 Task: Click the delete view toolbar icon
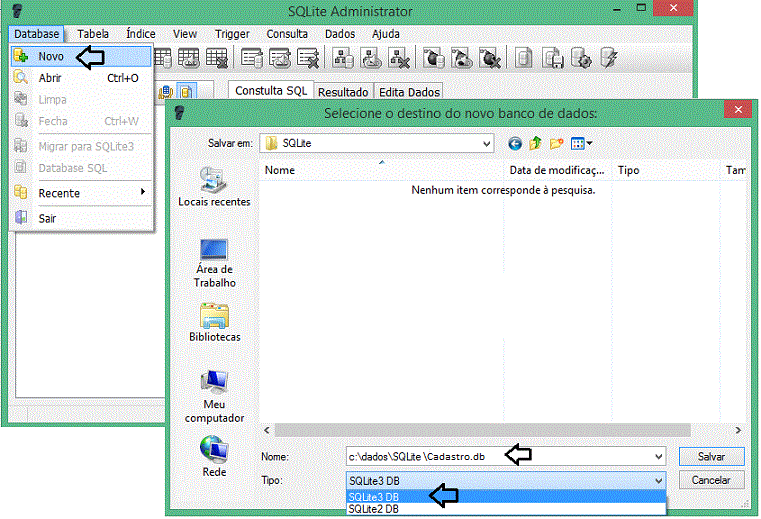399,58
